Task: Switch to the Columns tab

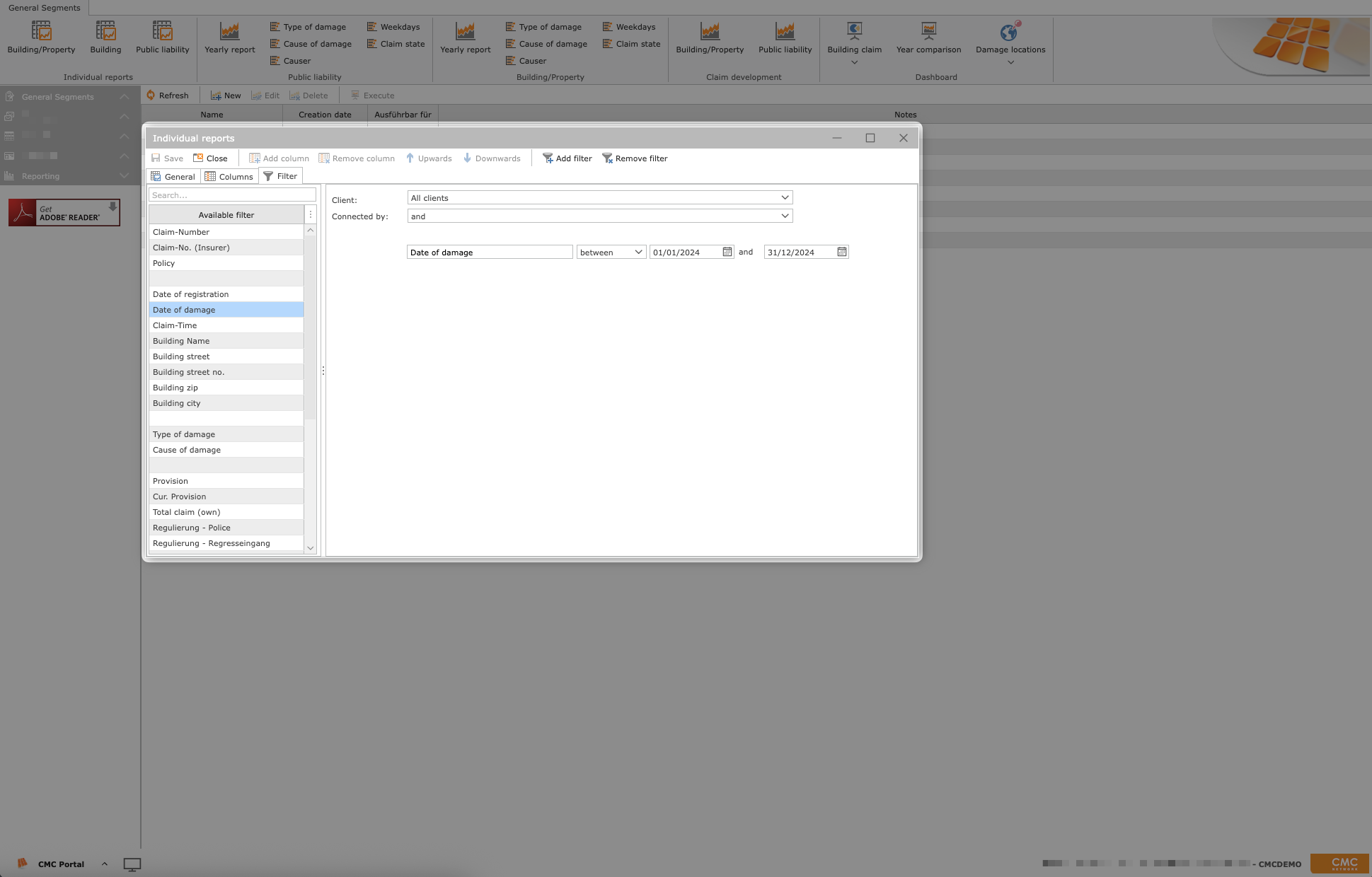Action: (x=229, y=177)
